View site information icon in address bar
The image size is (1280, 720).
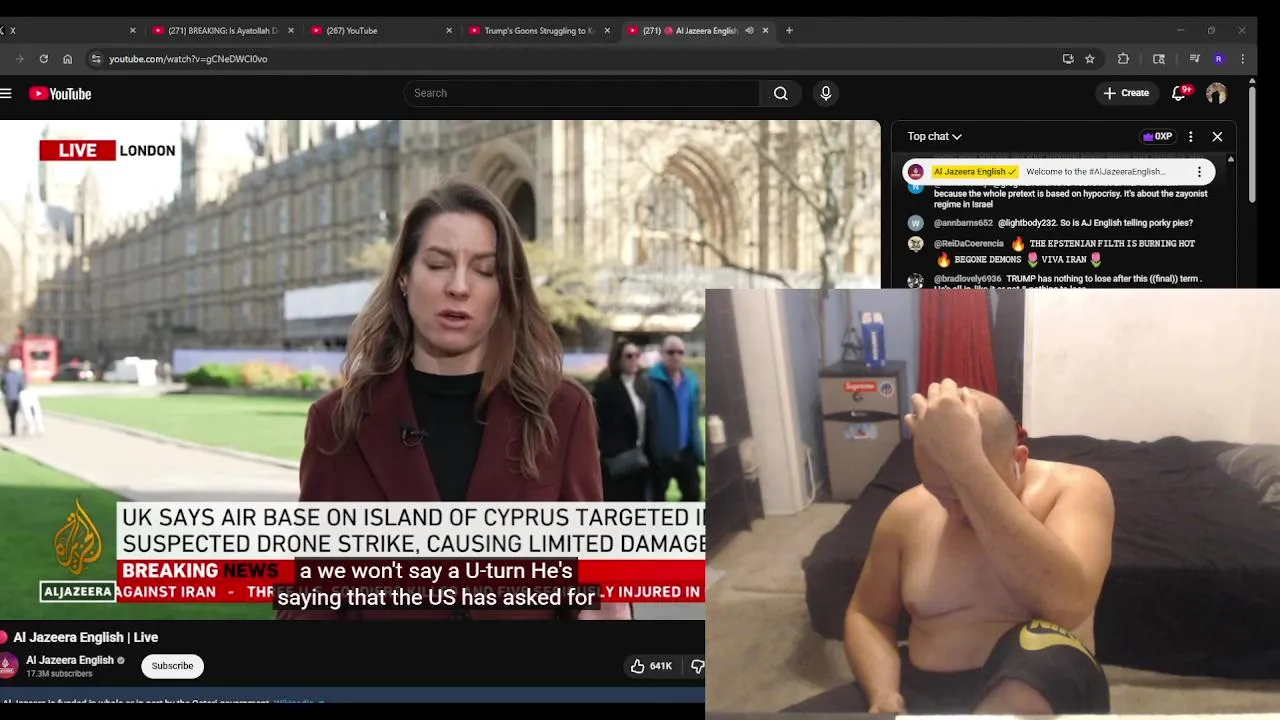tap(96, 59)
